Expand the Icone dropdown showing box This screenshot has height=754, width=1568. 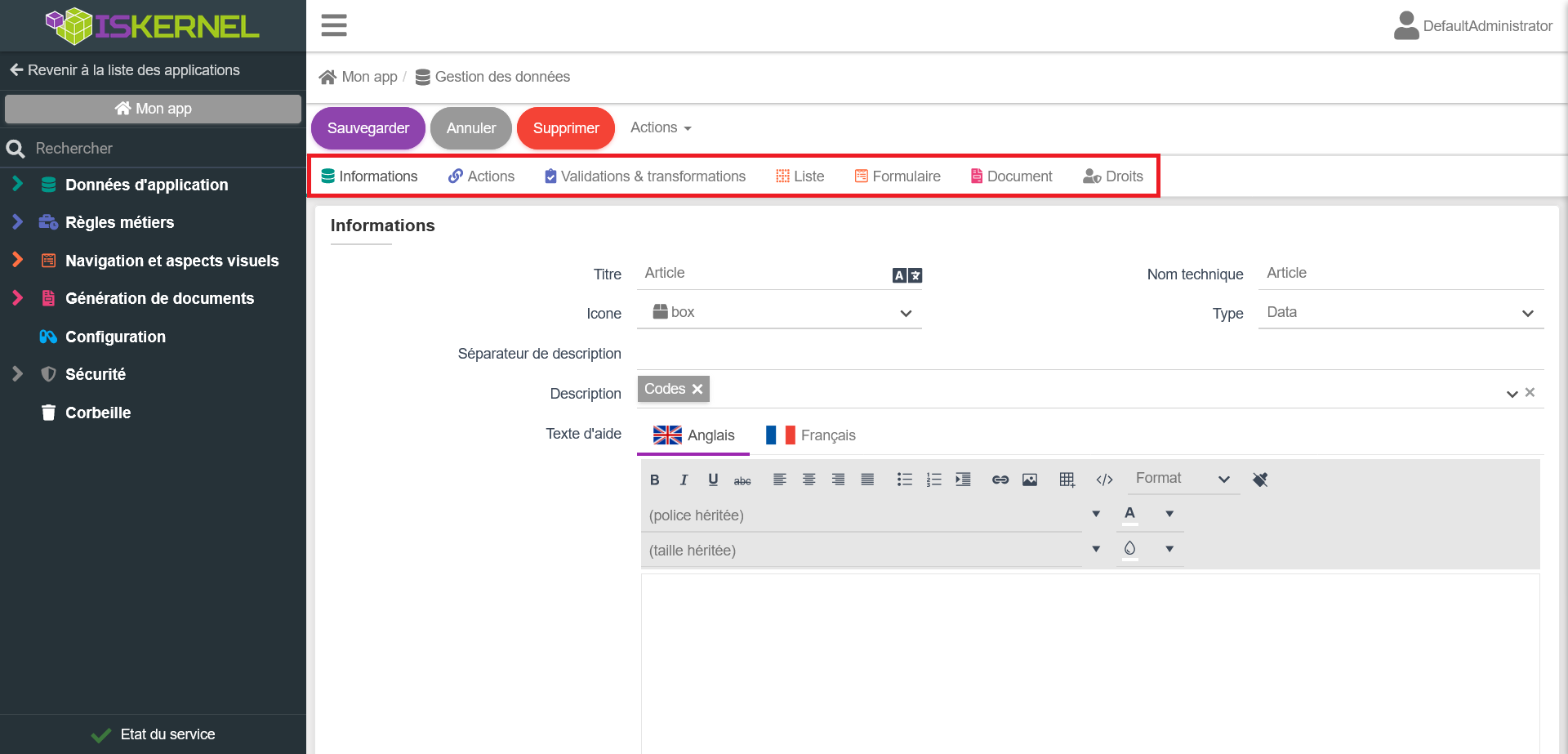(x=779, y=313)
